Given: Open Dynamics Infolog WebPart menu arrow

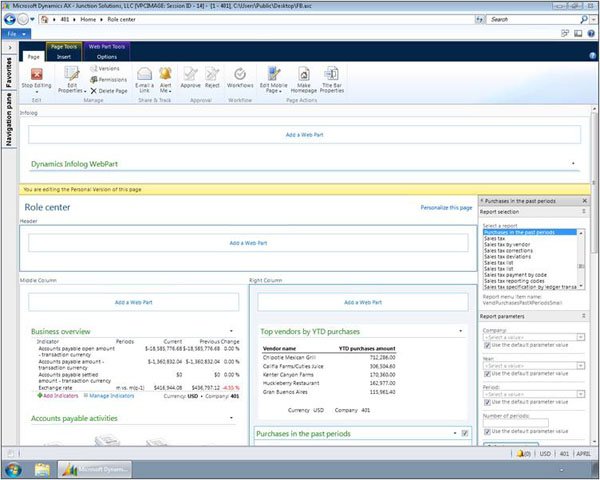Looking at the screenshot, I should [573, 163].
